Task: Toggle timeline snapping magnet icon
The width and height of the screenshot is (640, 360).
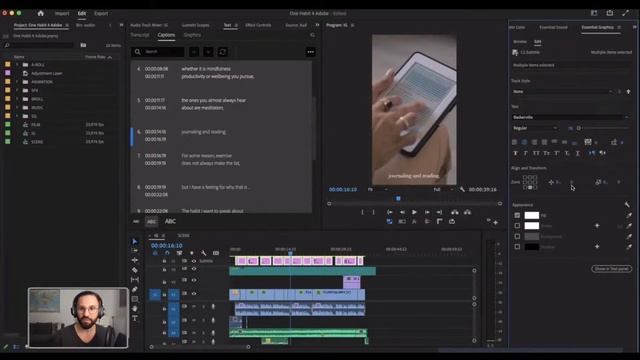Action: coord(167,253)
